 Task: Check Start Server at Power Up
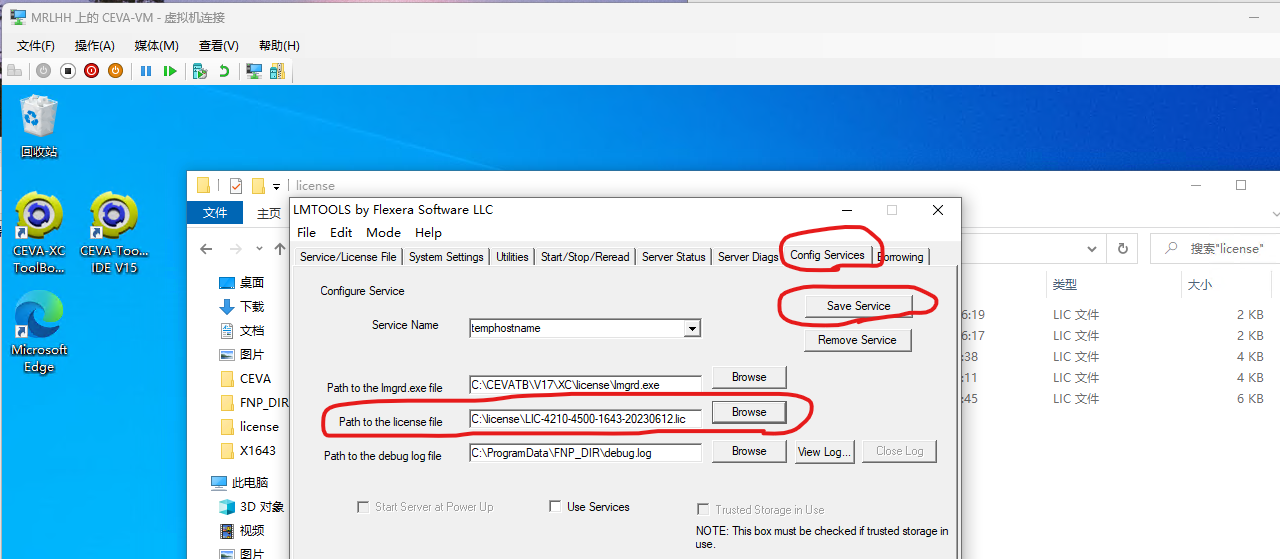tap(363, 507)
